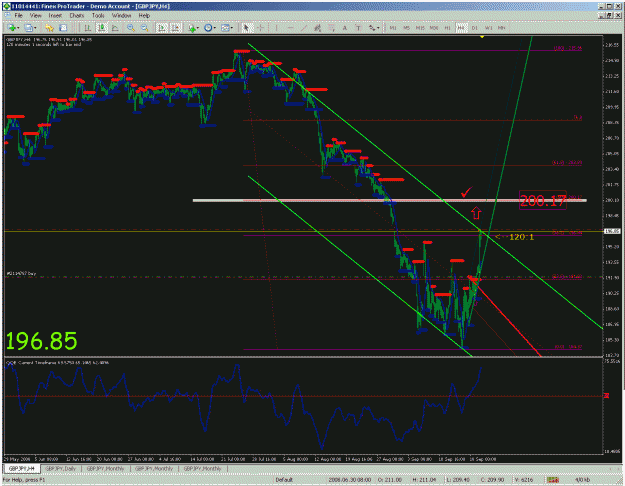Open the View menu
Screen dimensions: 625x486
(x=35, y=15)
